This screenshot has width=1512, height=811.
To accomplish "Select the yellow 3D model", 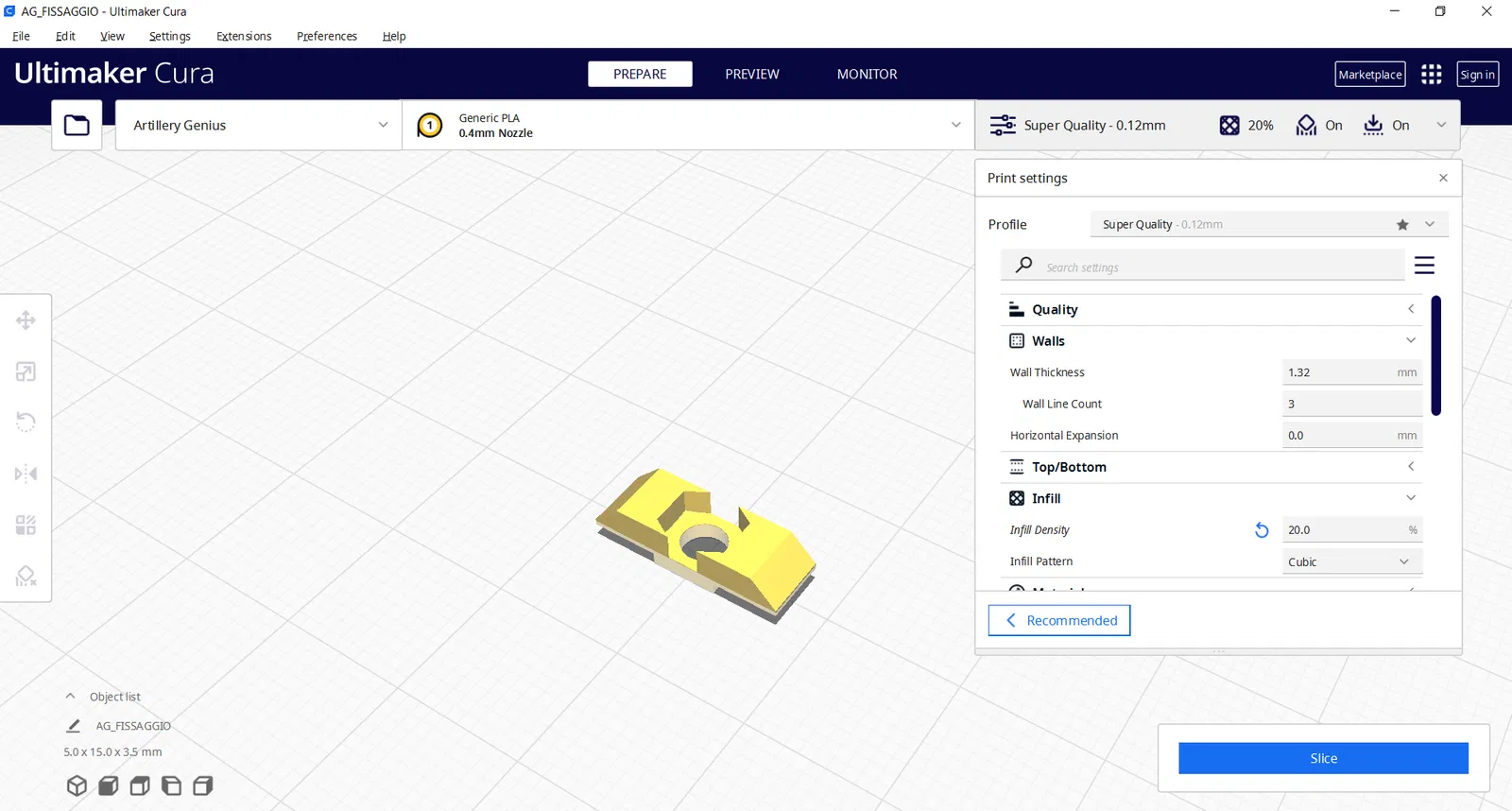I will (706, 544).
